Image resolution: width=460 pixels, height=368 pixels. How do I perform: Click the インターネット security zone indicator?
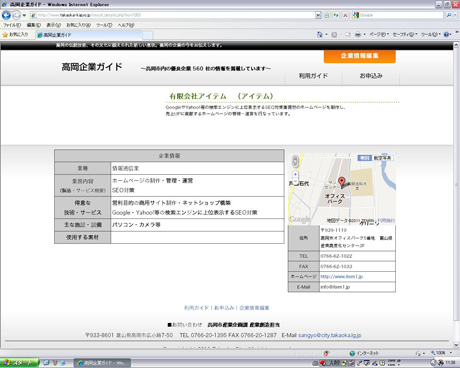click(364, 353)
